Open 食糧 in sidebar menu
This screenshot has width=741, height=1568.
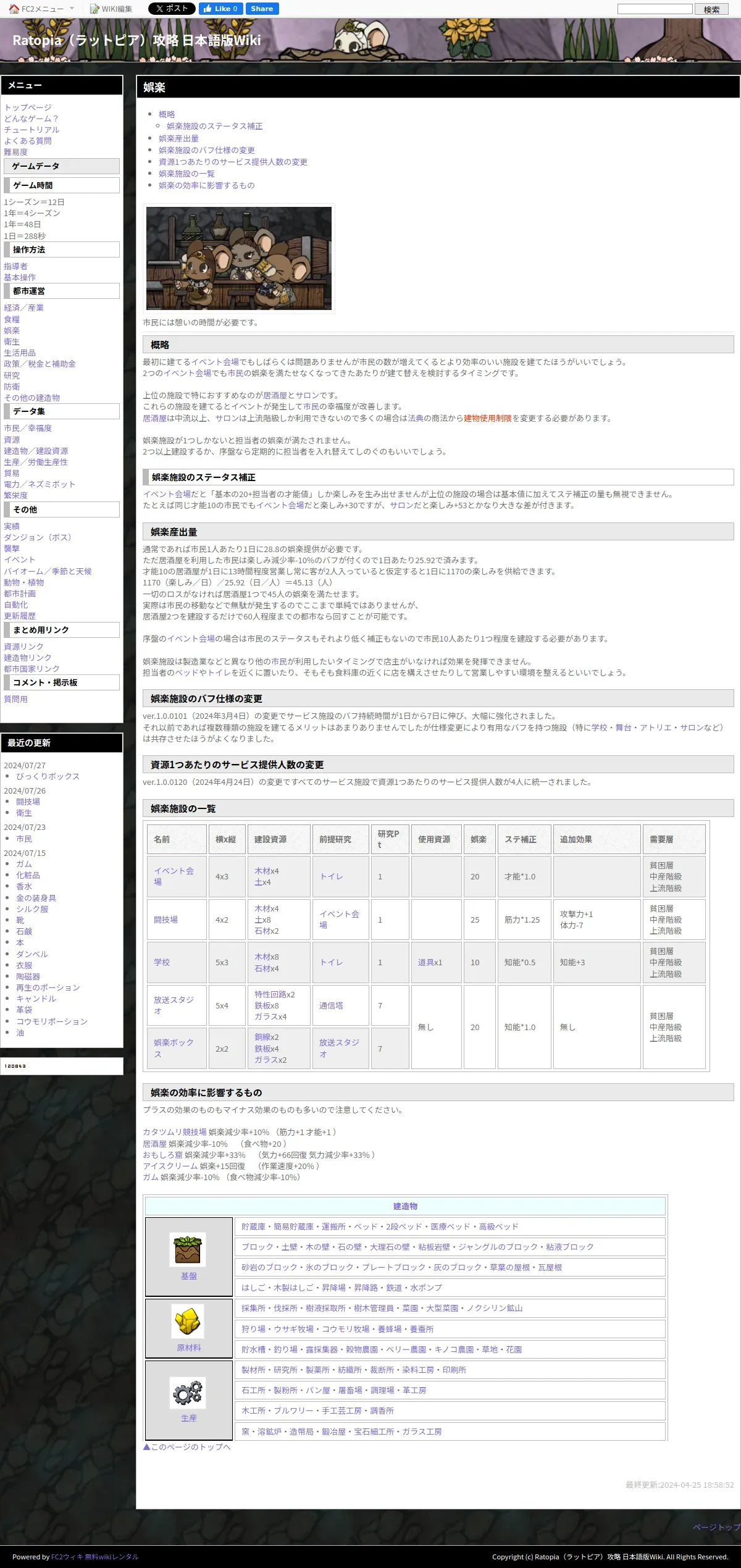coord(12,319)
